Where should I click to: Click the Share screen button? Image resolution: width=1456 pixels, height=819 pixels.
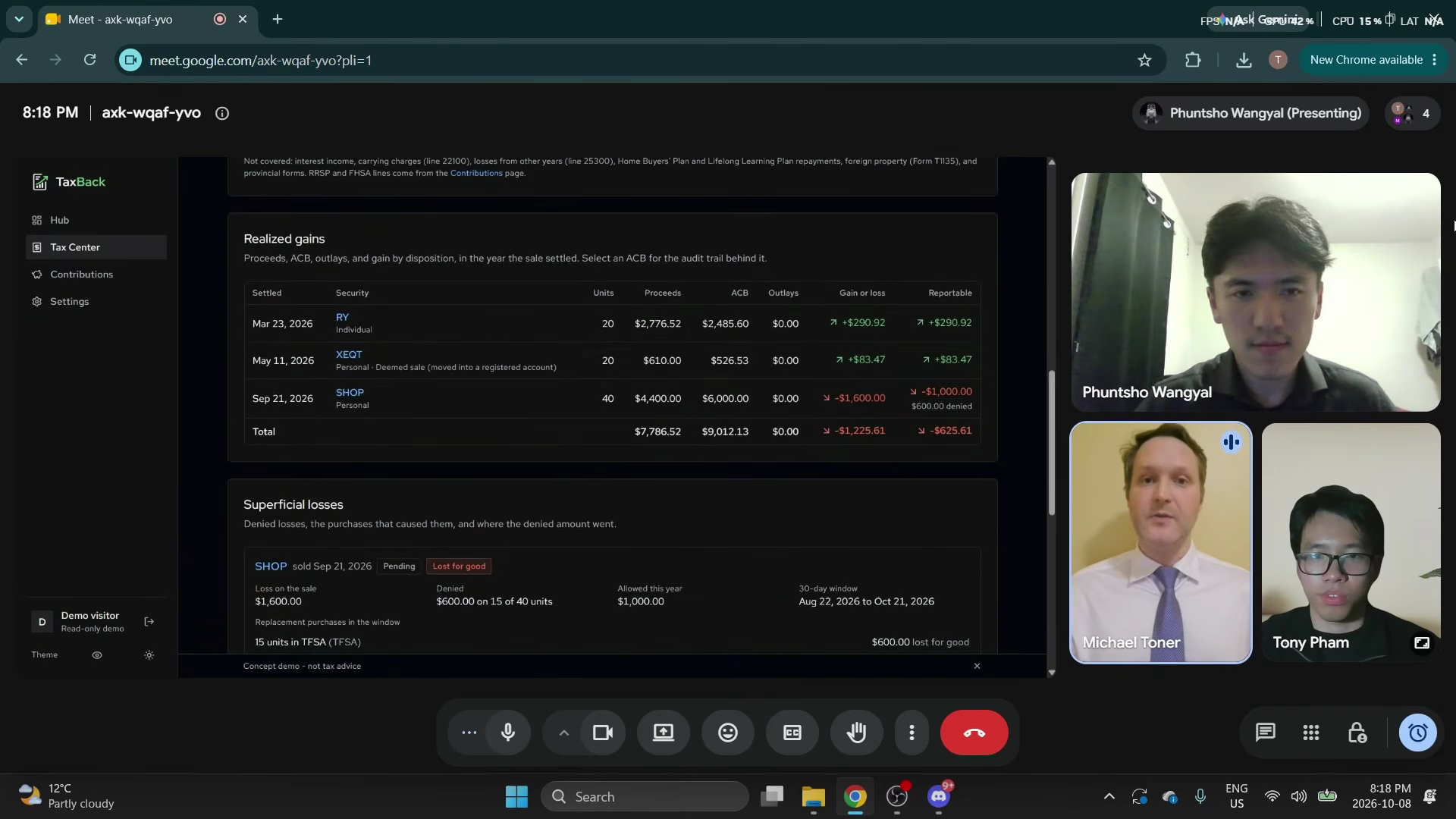tap(664, 733)
